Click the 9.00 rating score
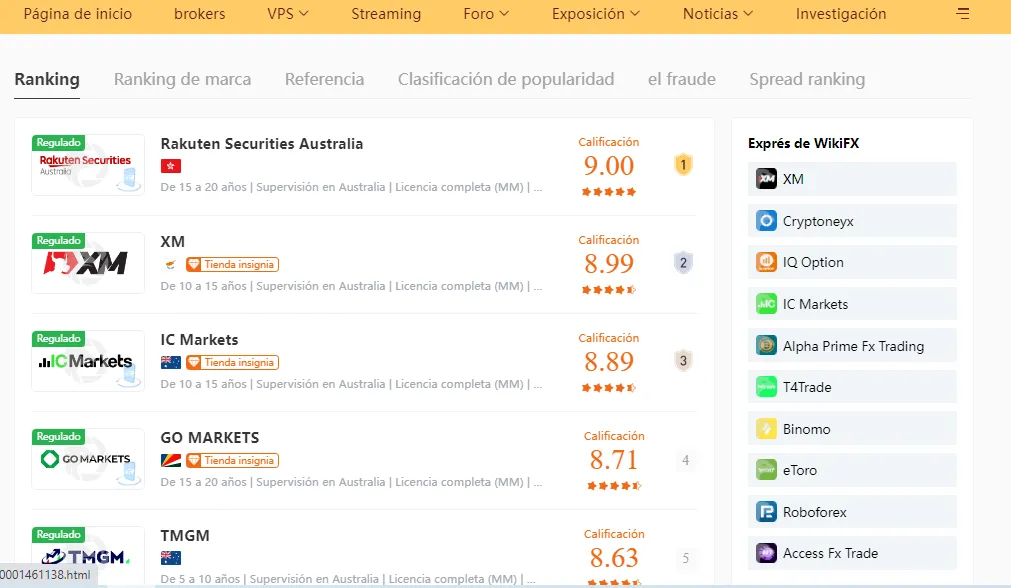This screenshot has width=1011, height=588. (609, 166)
